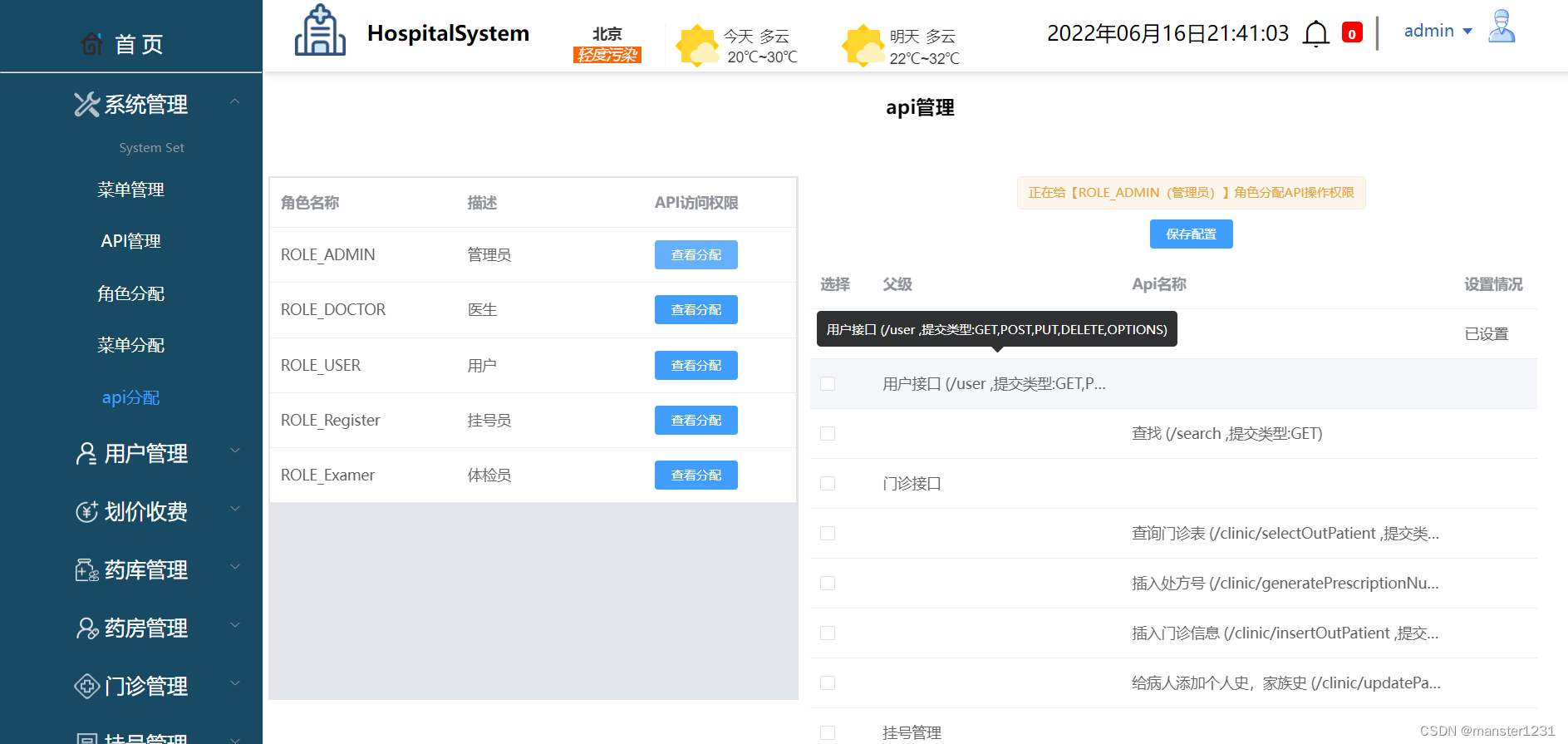
Task: Click 查看分配 for ROLE_DOCTOR
Action: (696, 310)
